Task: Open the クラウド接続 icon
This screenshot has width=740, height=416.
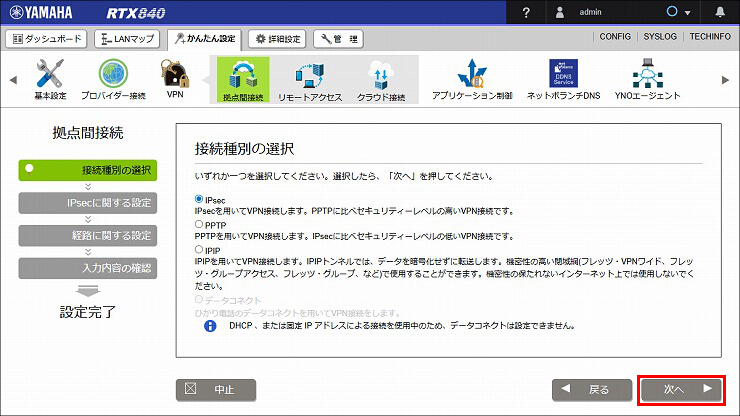Action: (x=381, y=79)
